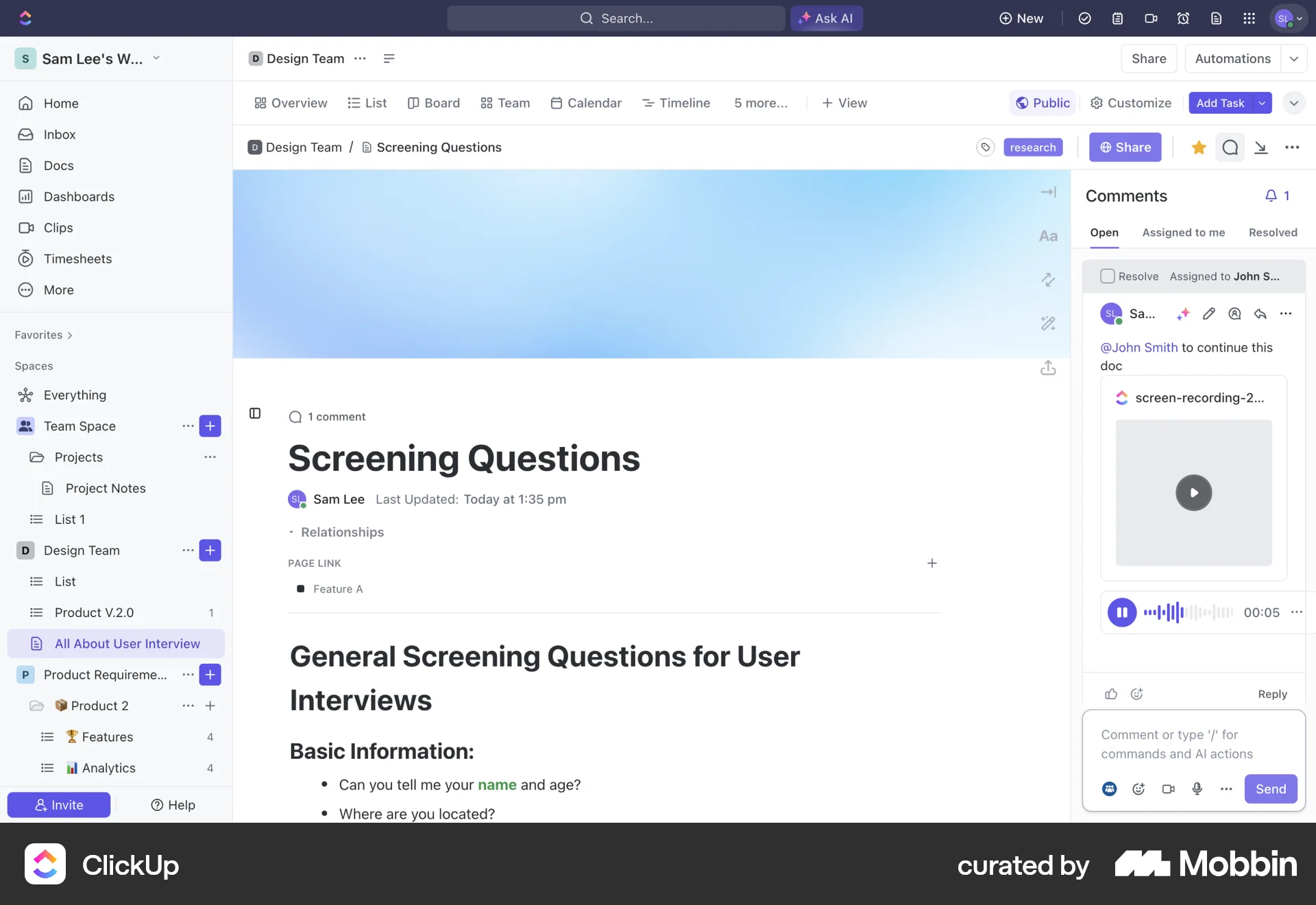The width and height of the screenshot is (1316, 905).
Task: Expand the Relationships section
Action: pyautogui.click(x=336, y=532)
